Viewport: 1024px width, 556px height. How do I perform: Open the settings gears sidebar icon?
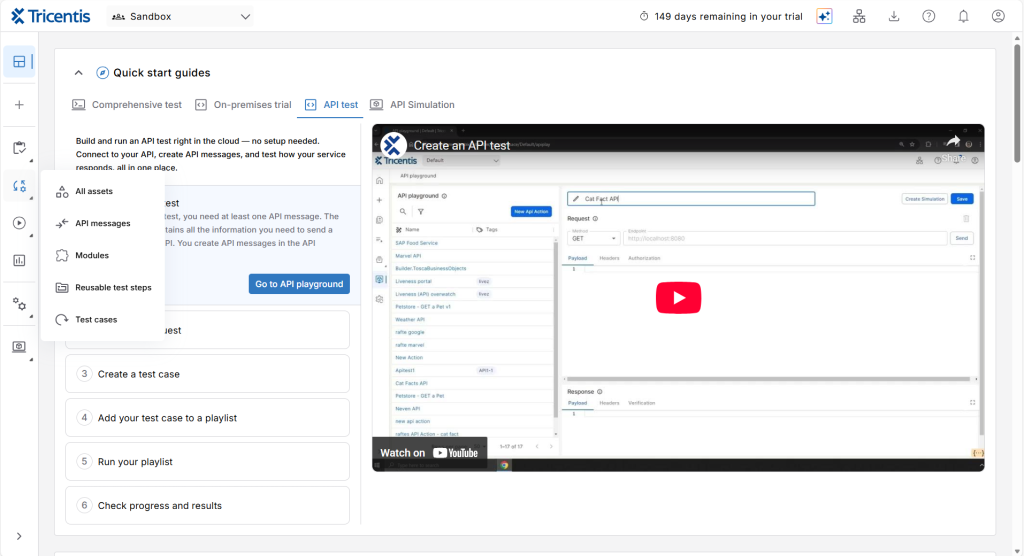tap(20, 304)
